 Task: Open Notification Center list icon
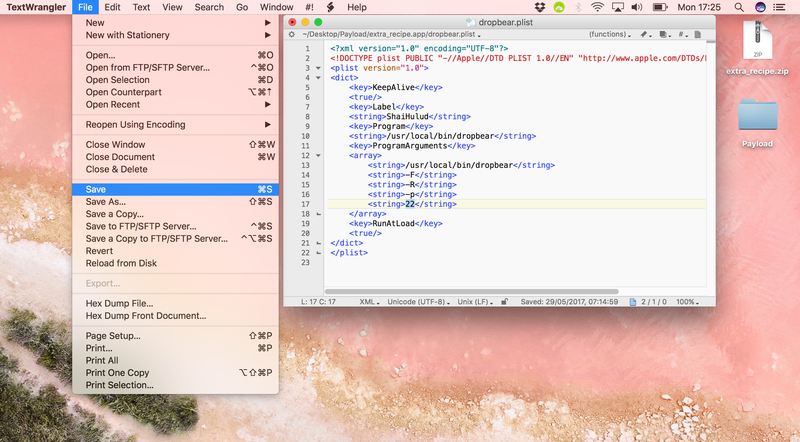[779, 7]
